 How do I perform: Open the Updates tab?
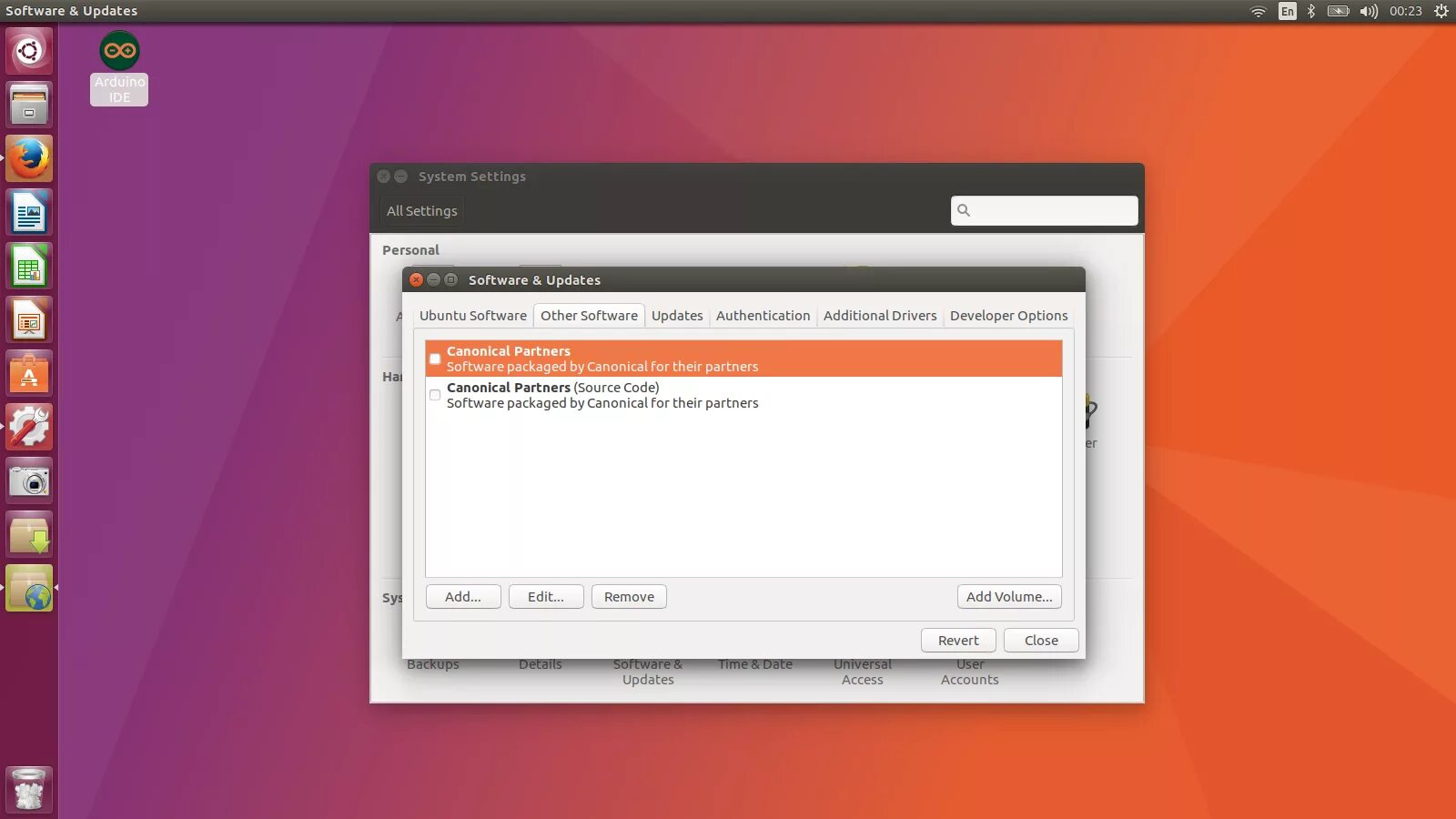(x=677, y=316)
